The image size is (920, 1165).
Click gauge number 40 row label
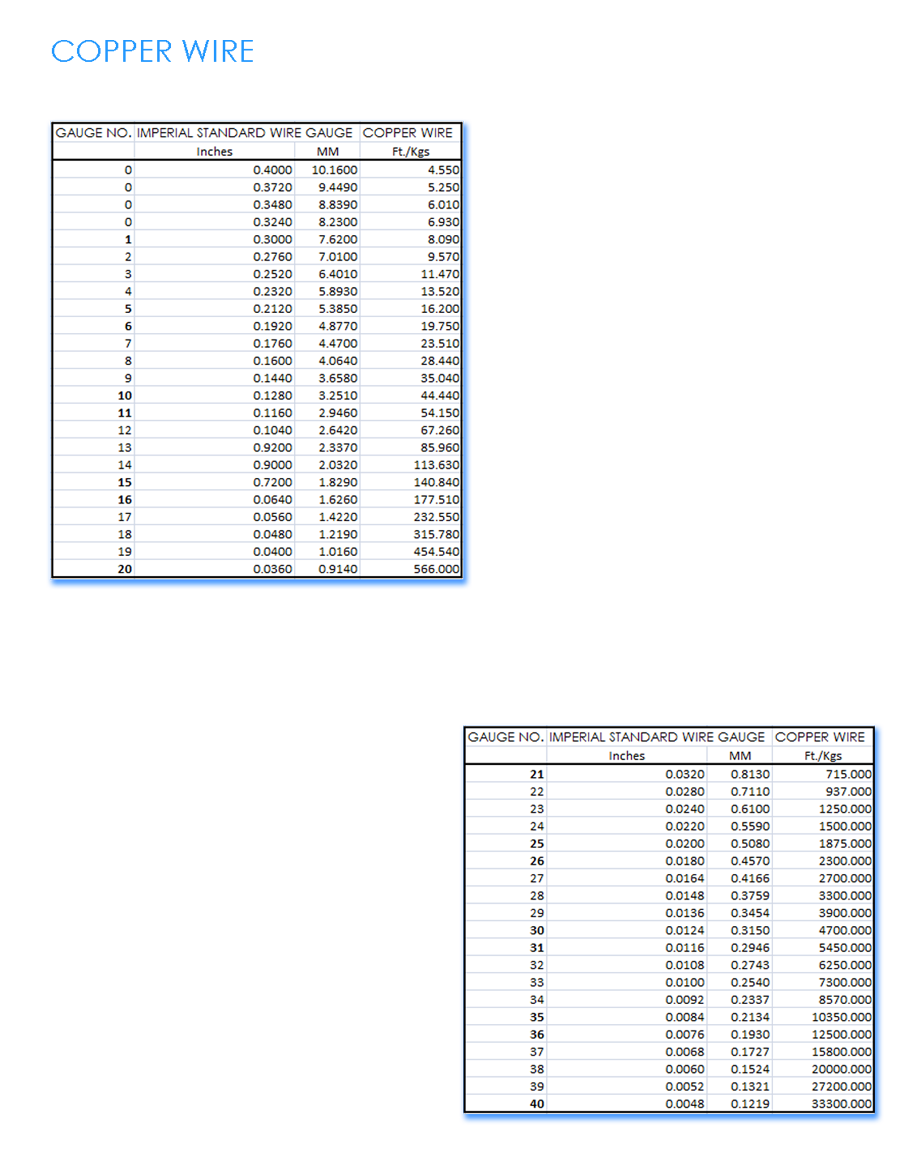click(x=537, y=1104)
